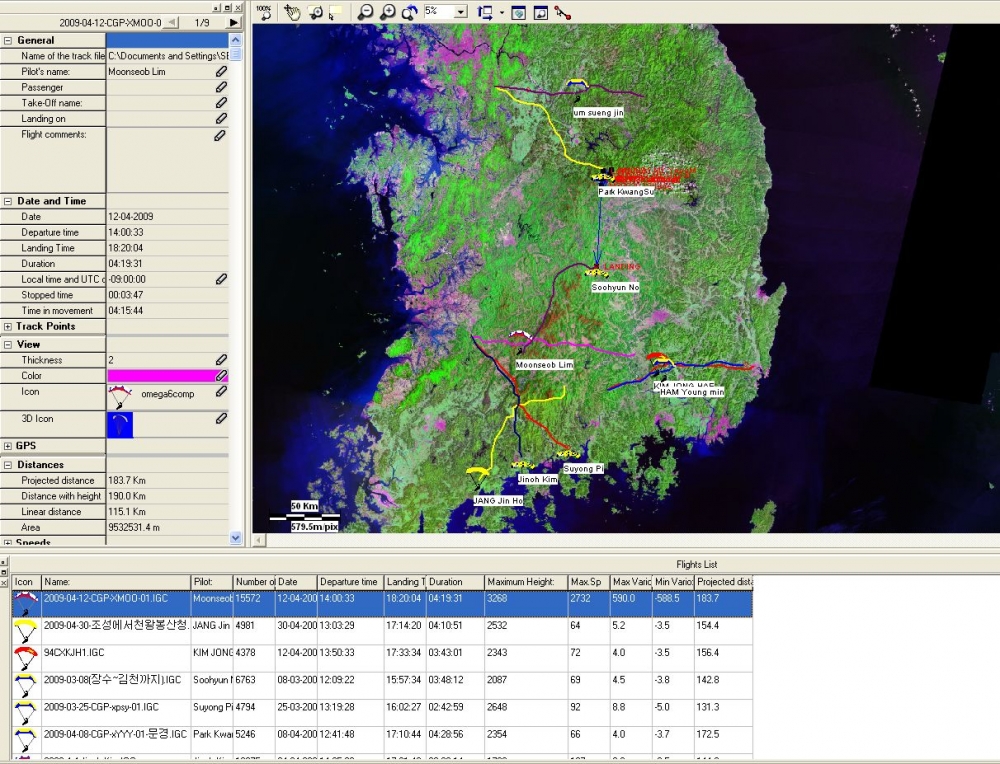Select the pan hand tool
The image size is (1000, 764).
pyautogui.click(x=292, y=12)
